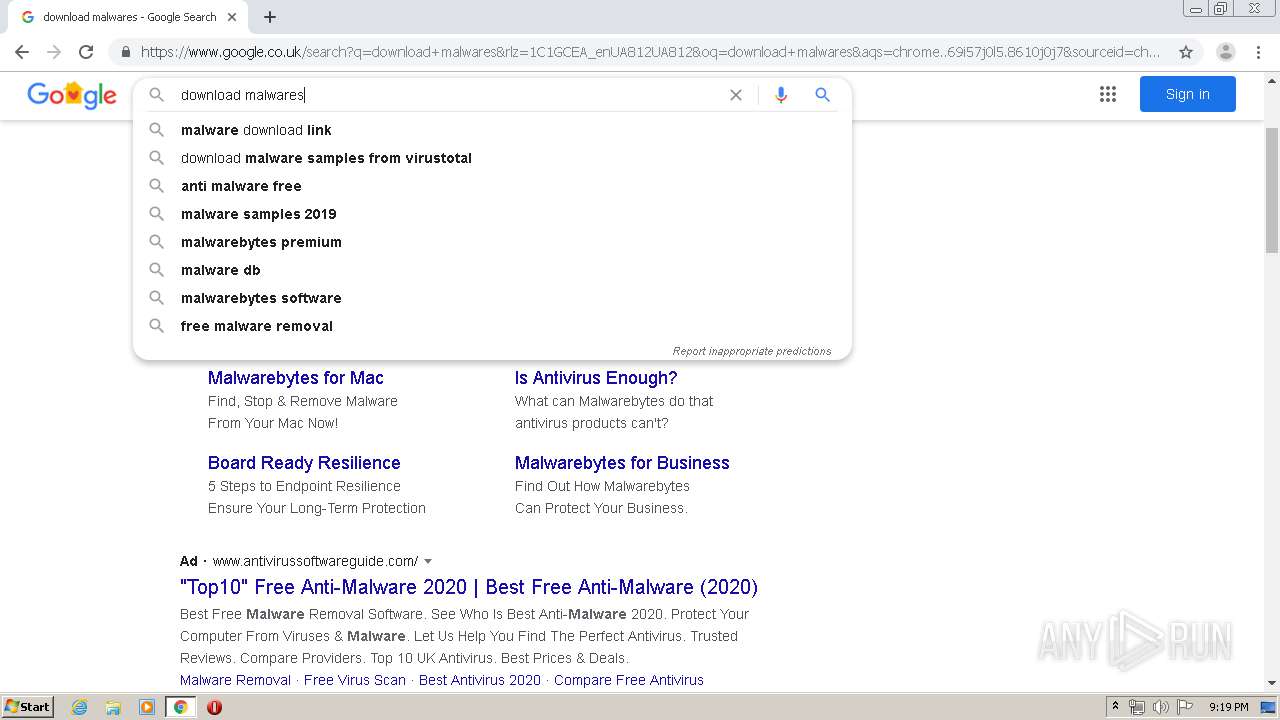The image size is (1280, 720).
Task: Submit the search with the blue magnifier icon
Action: pyautogui.click(x=822, y=95)
